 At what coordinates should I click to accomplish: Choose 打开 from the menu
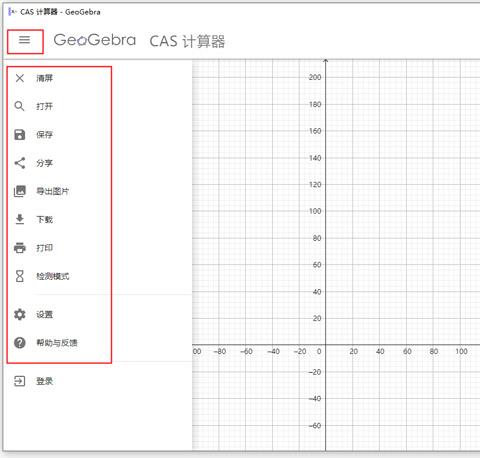[x=44, y=106]
